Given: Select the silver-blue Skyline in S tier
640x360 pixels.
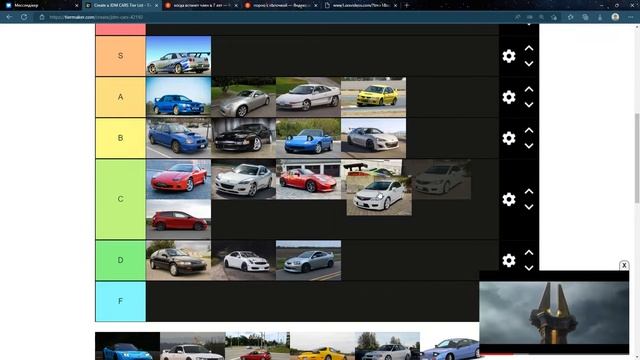Looking at the screenshot, I should (x=178, y=56).
